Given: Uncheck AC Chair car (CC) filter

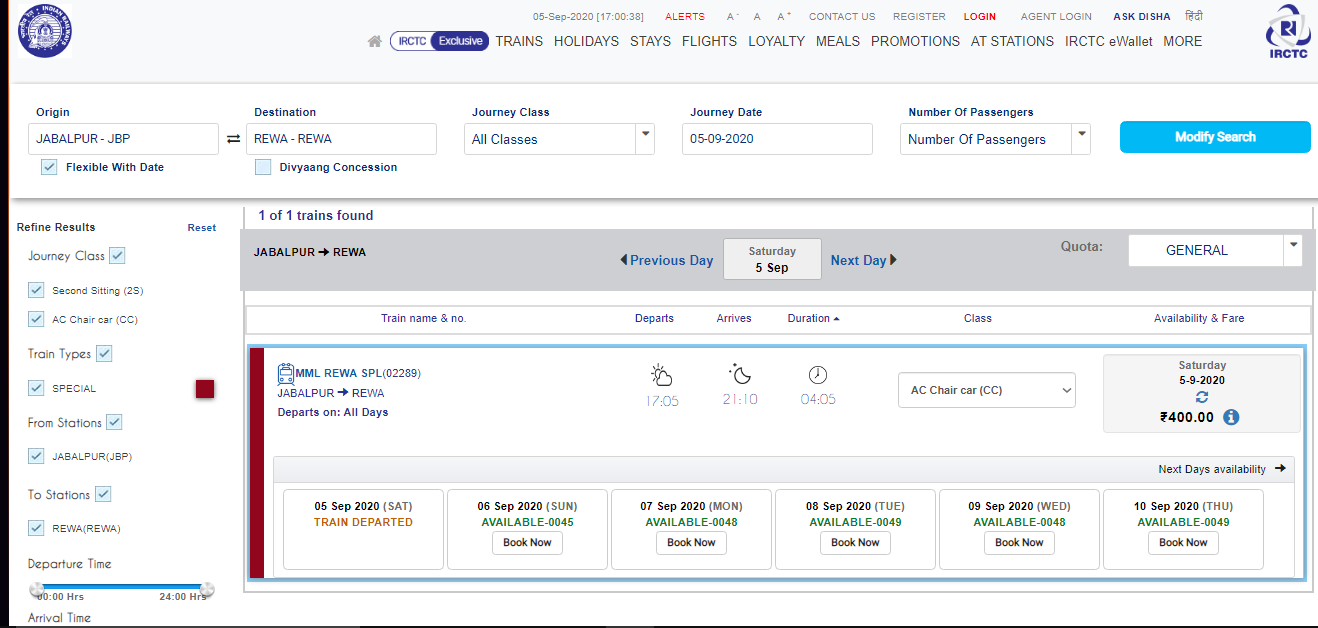Looking at the screenshot, I should click(x=37, y=319).
